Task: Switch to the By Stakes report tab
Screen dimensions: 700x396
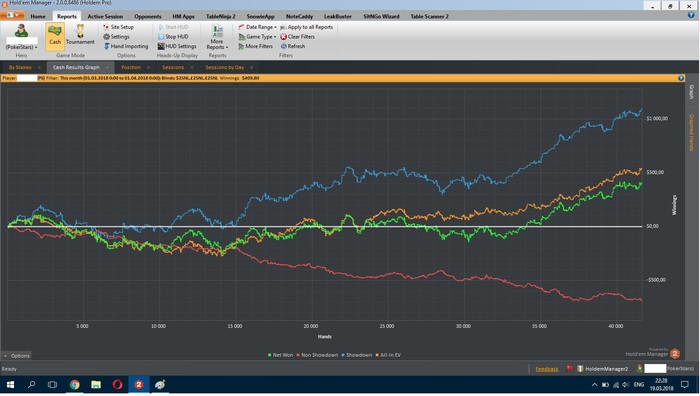Action: pos(20,67)
